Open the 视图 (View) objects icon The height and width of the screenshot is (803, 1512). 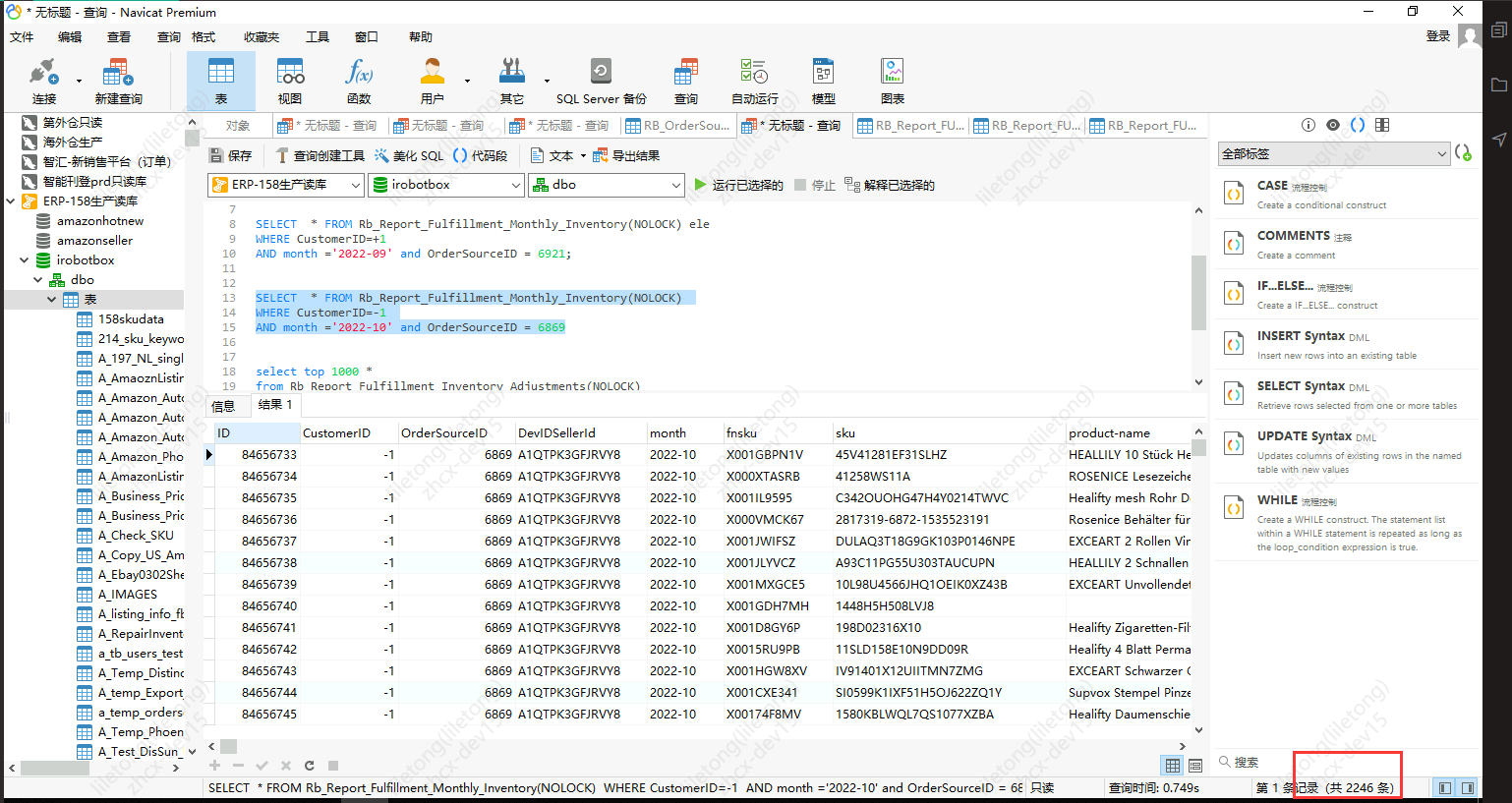(x=290, y=81)
